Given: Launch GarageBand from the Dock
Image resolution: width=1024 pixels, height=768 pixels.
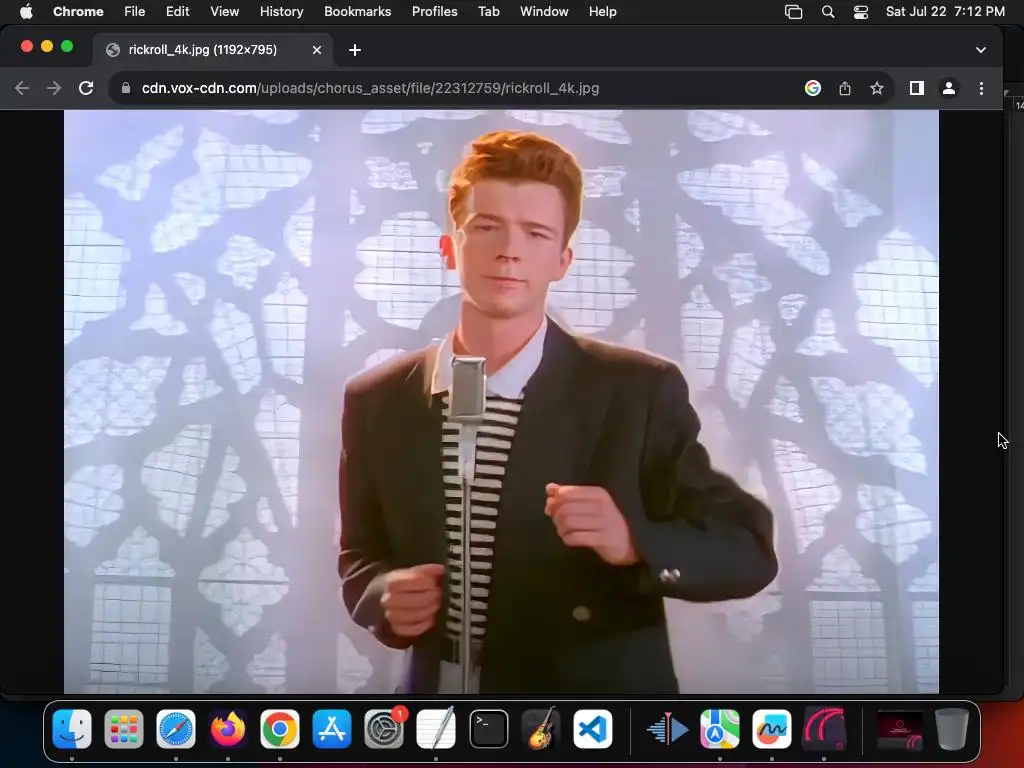Looking at the screenshot, I should tap(541, 729).
